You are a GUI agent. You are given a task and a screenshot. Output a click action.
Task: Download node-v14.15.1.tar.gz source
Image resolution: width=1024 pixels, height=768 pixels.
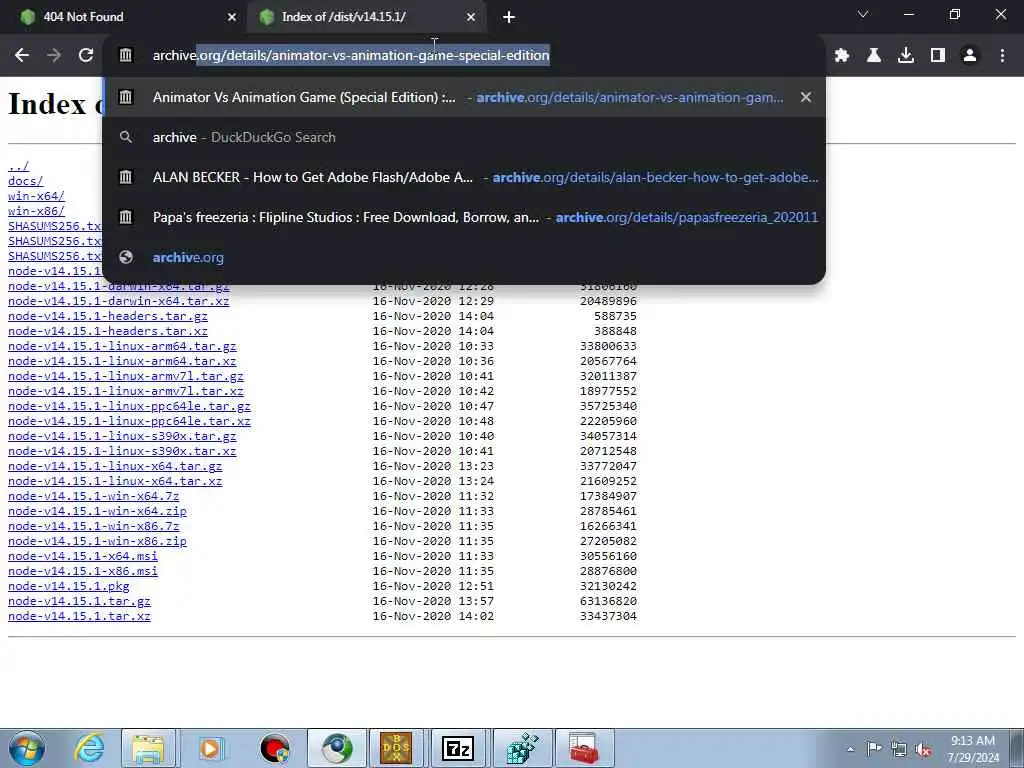click(x=79, y=601)
